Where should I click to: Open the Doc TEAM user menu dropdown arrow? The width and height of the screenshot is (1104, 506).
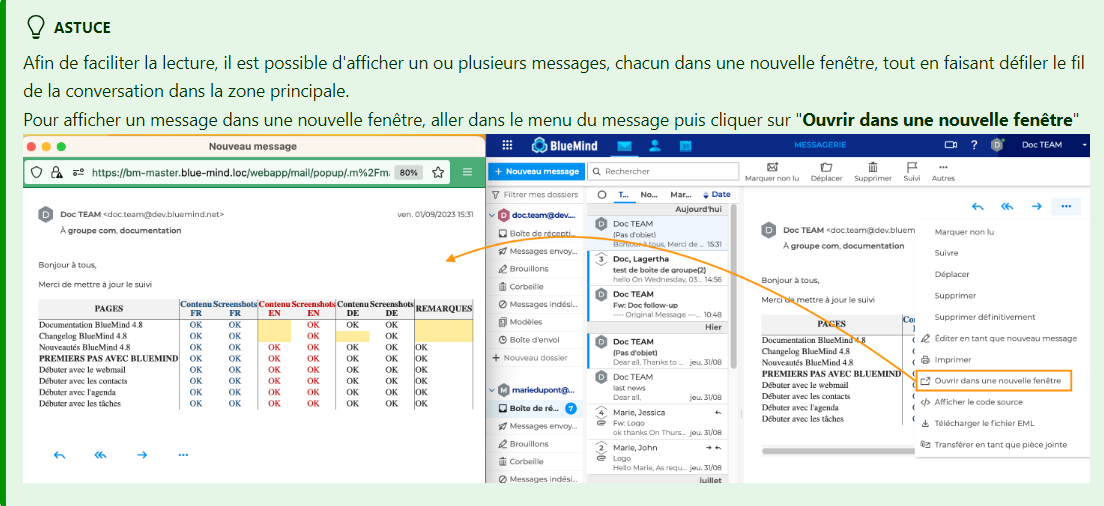coord(1084,145)
